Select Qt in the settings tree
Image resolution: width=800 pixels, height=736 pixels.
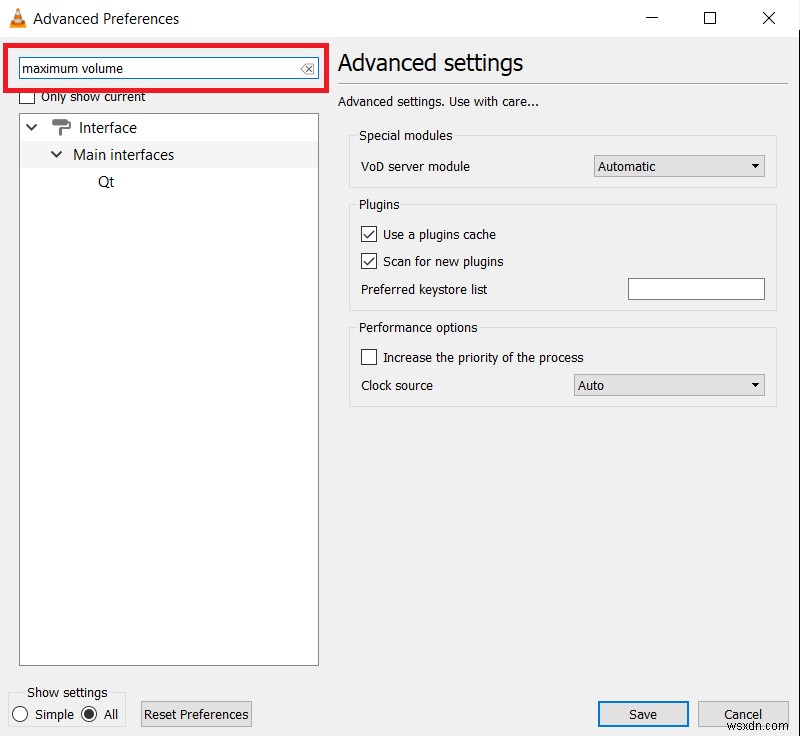106,182
